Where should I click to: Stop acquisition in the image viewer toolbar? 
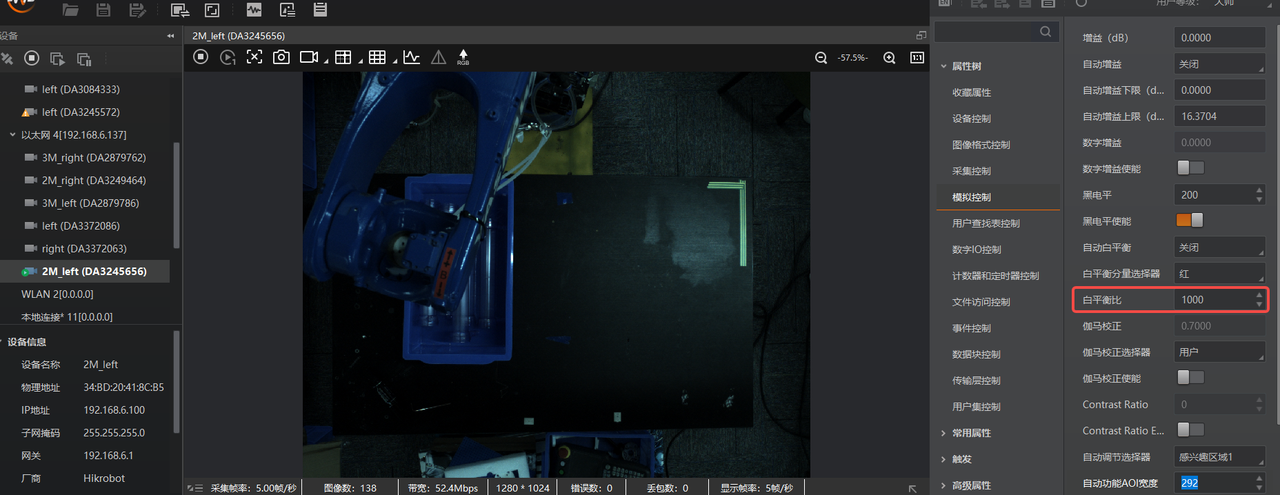coord(201,58)
